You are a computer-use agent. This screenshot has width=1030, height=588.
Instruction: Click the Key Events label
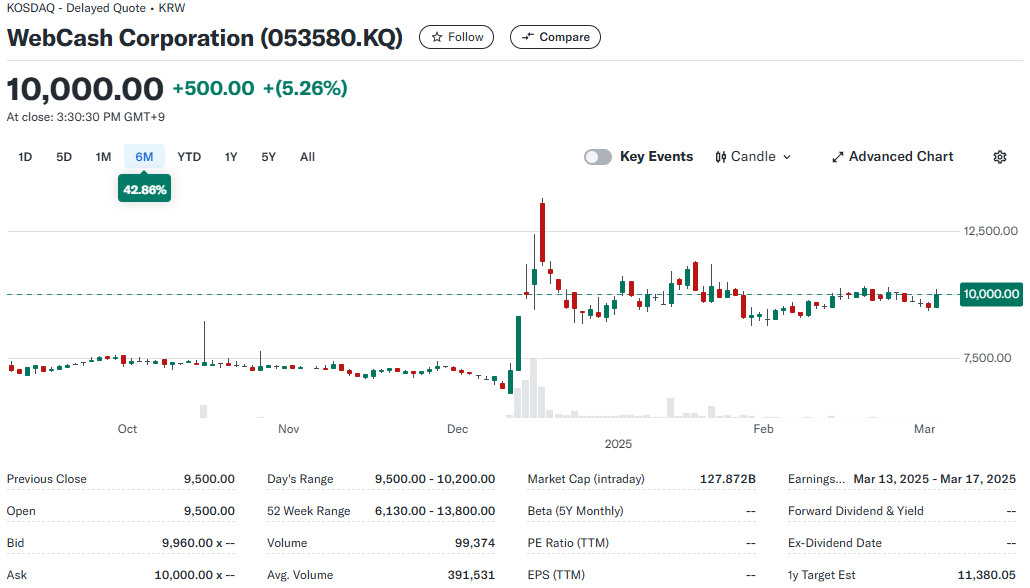tap(656, 157)
